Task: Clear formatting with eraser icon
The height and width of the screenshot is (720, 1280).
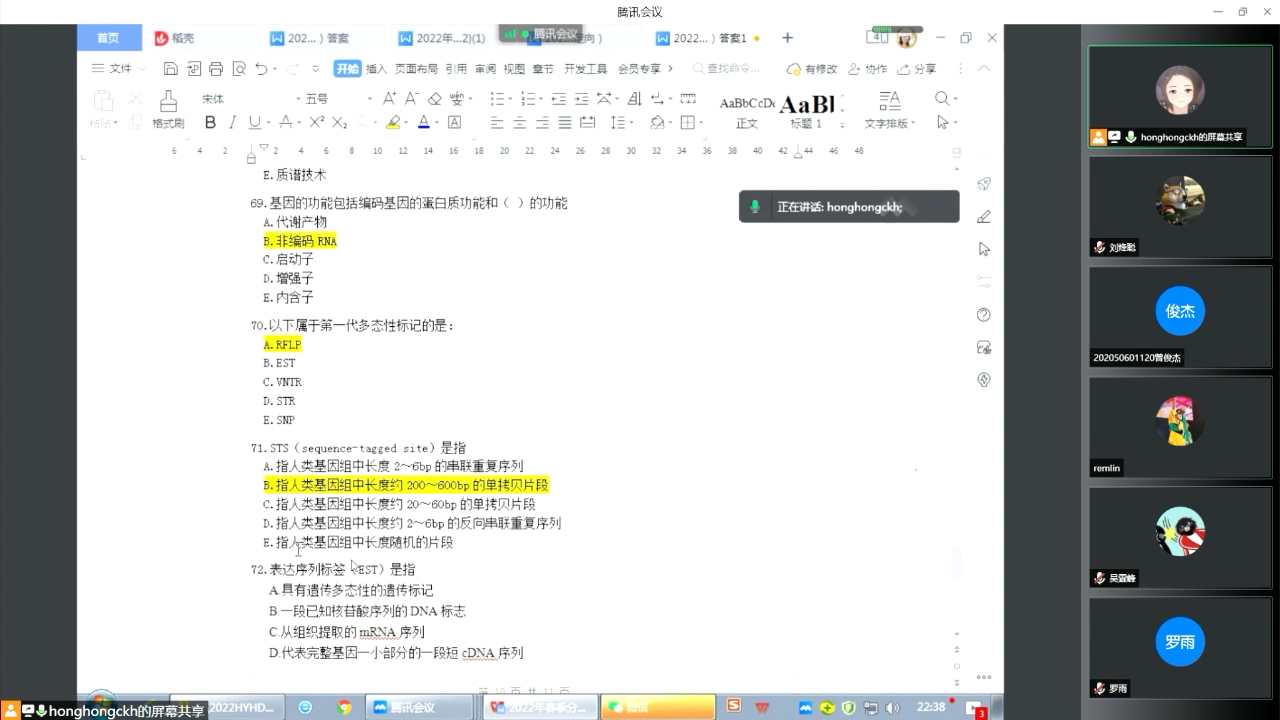Action: (434, 98)
